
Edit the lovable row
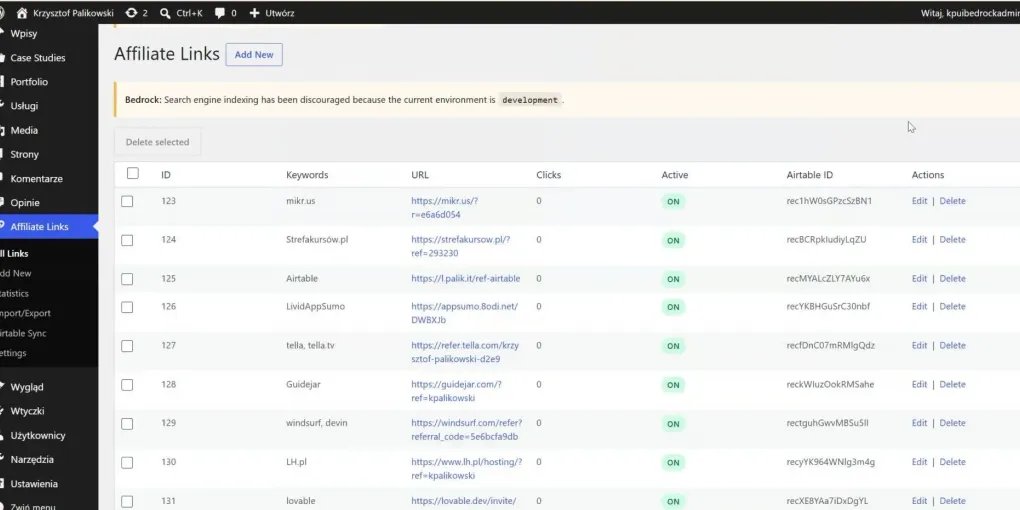[x=919, y=501]
